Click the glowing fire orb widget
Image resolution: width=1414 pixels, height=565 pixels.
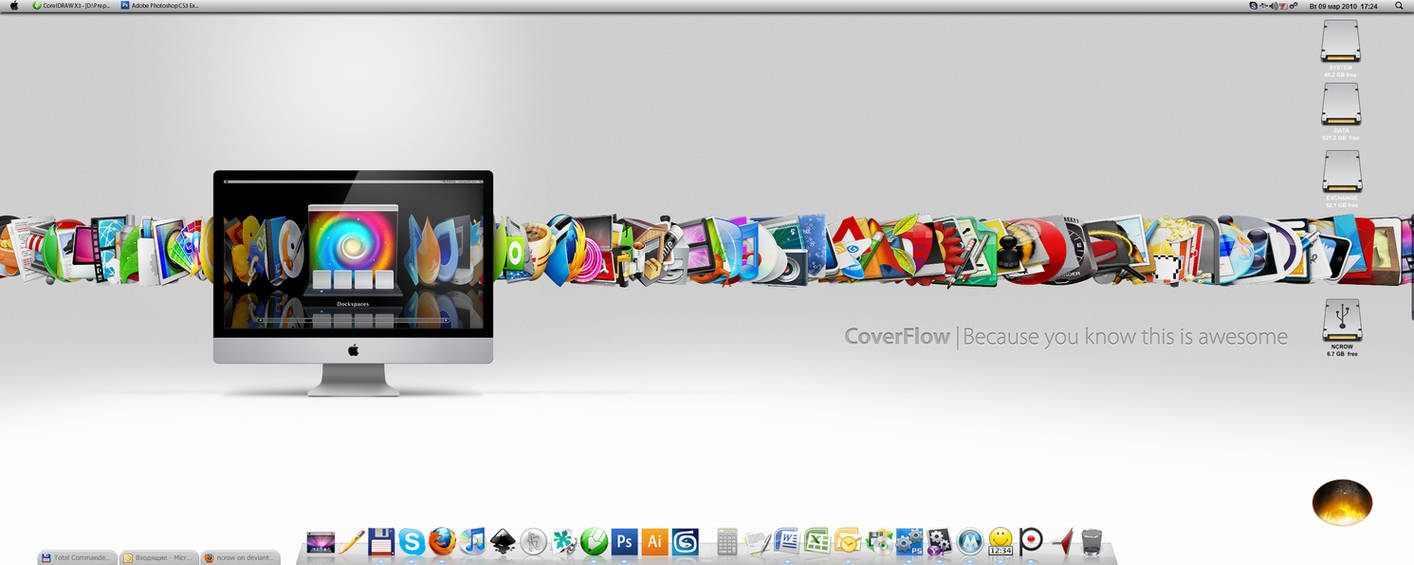1342,502
